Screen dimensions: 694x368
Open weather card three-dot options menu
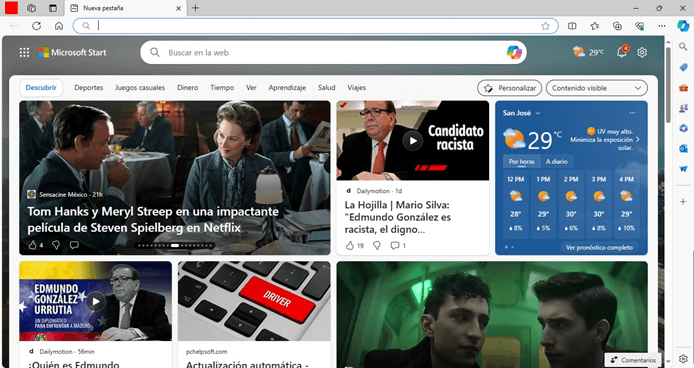632,113
